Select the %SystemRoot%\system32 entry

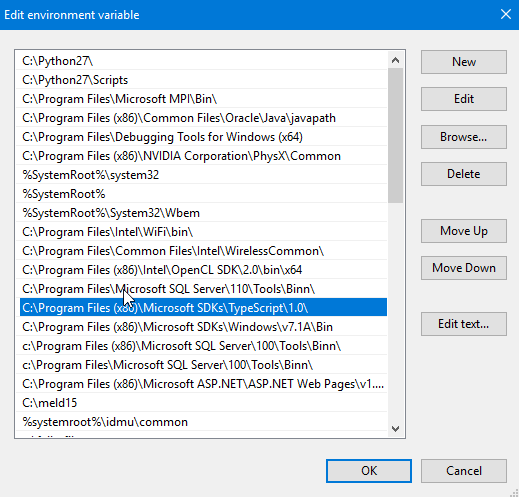tap(203, 175)
